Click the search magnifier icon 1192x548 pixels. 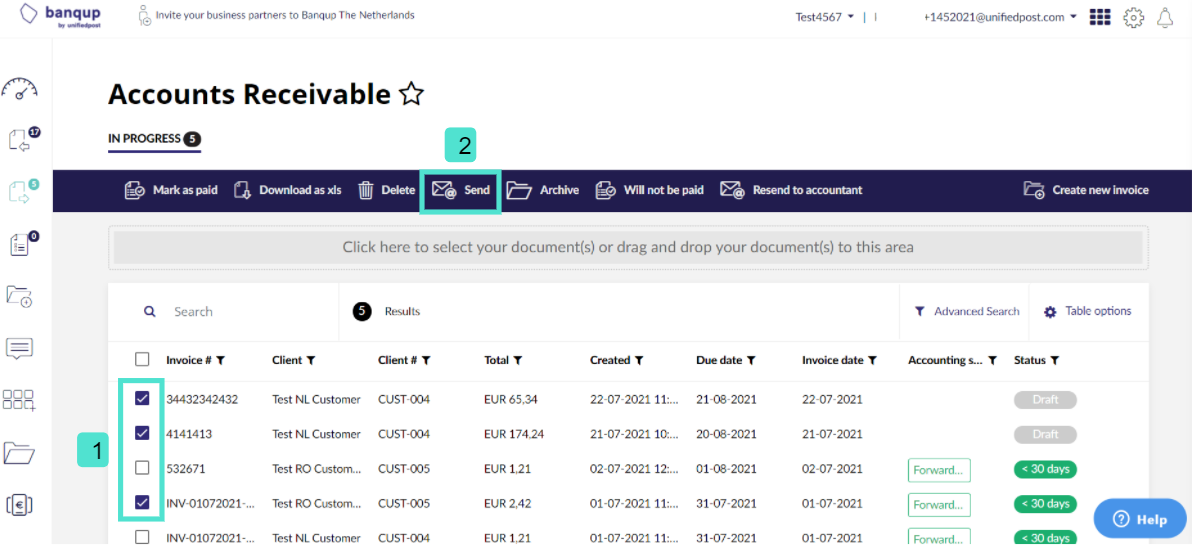tap(151, 312)
